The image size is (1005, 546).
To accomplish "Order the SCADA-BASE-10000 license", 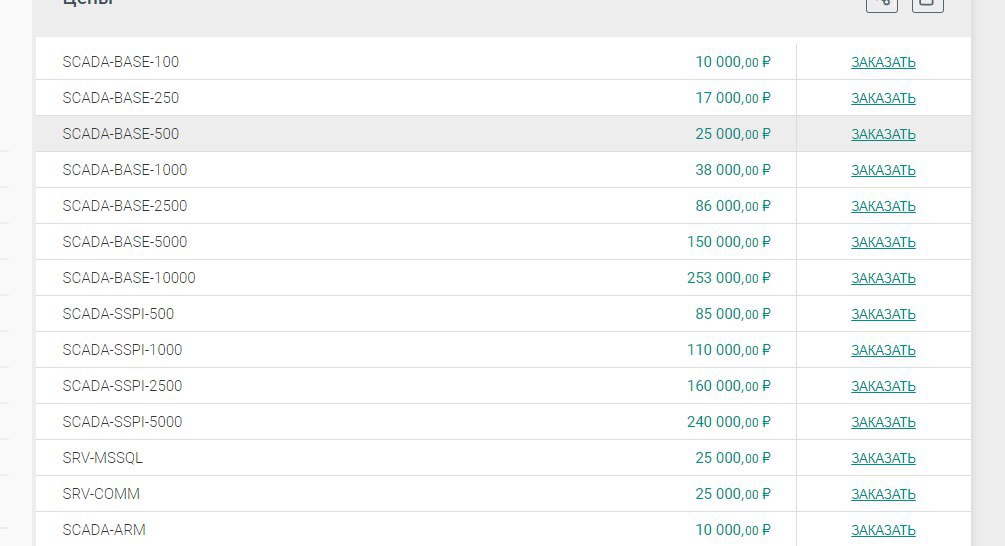I will point(883,277).
